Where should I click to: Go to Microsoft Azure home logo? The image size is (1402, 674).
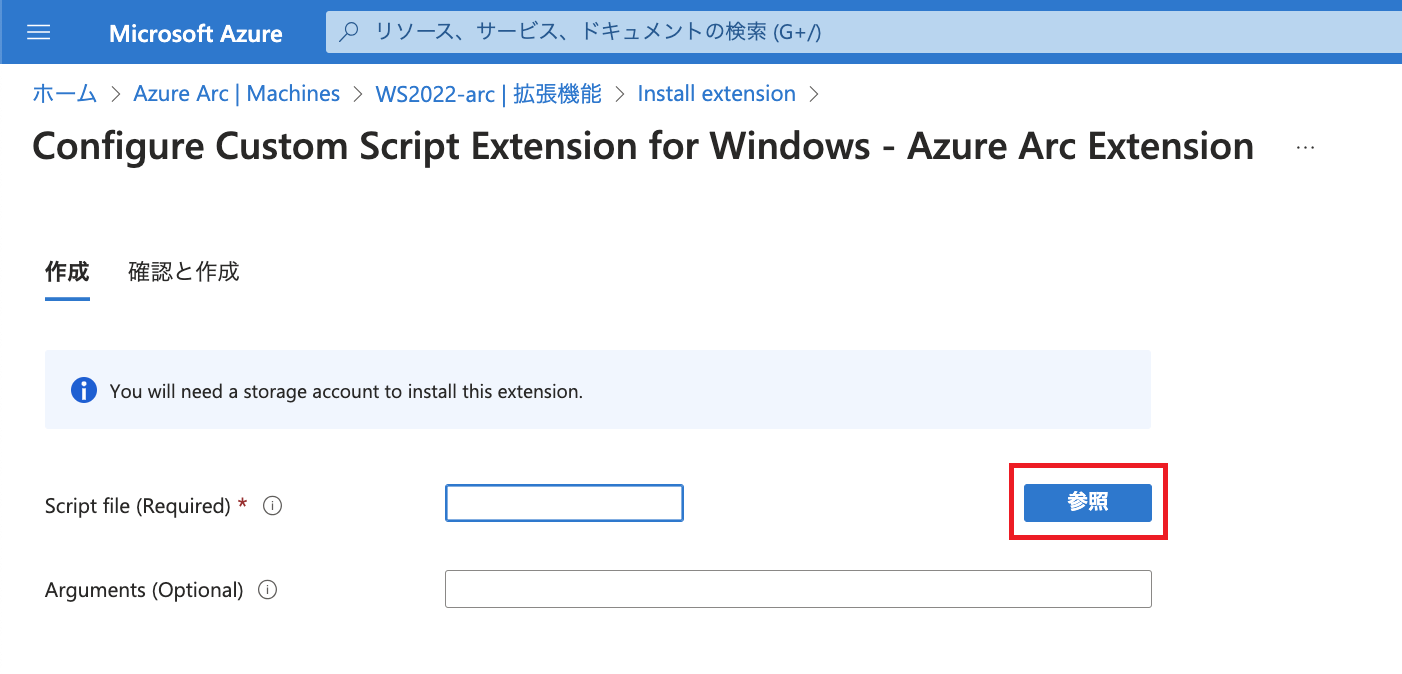pyautogui.click(x=196, y=33)
